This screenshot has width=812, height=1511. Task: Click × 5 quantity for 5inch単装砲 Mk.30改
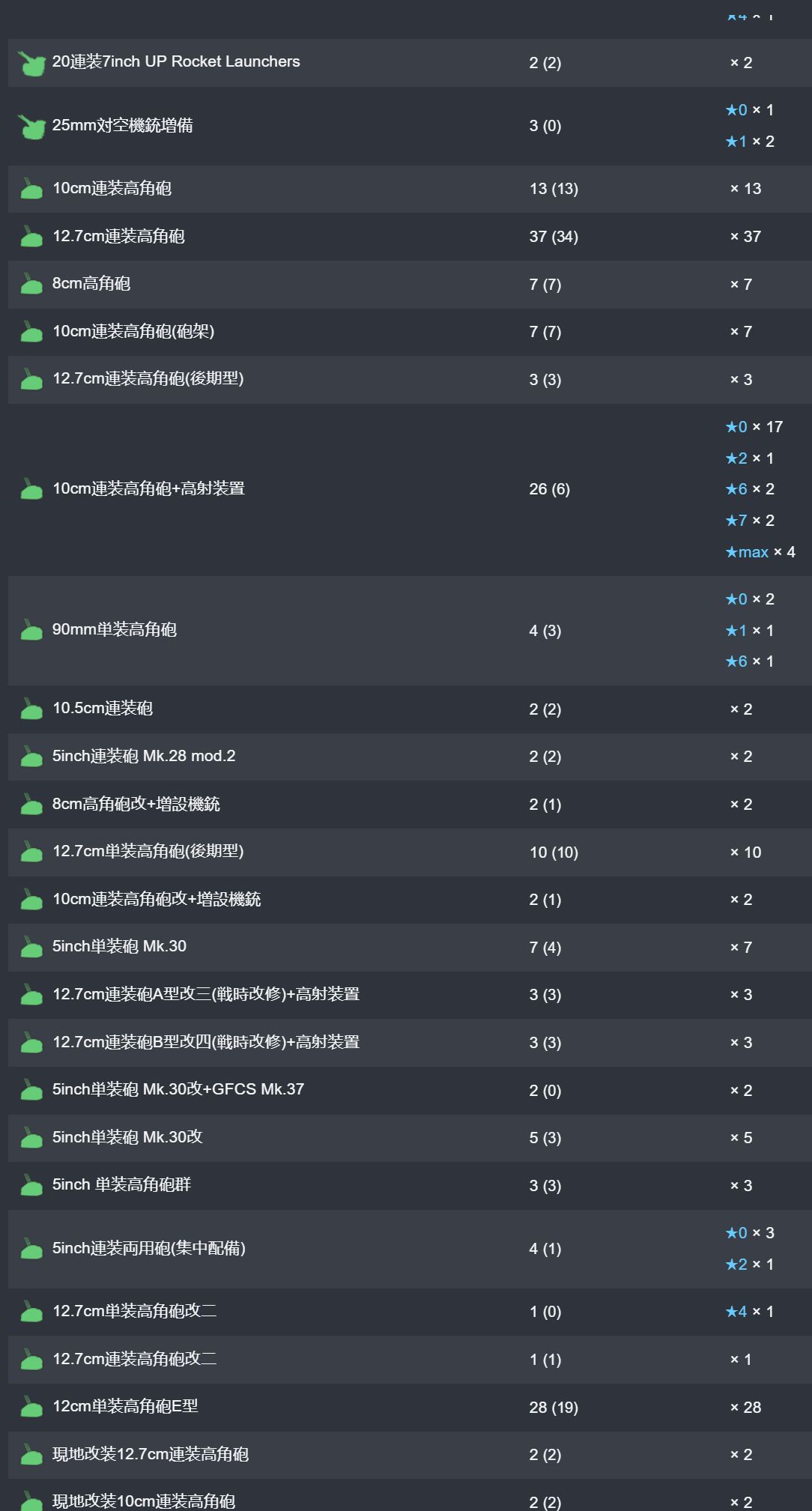pyautogui.click(x=741, y=1138)
